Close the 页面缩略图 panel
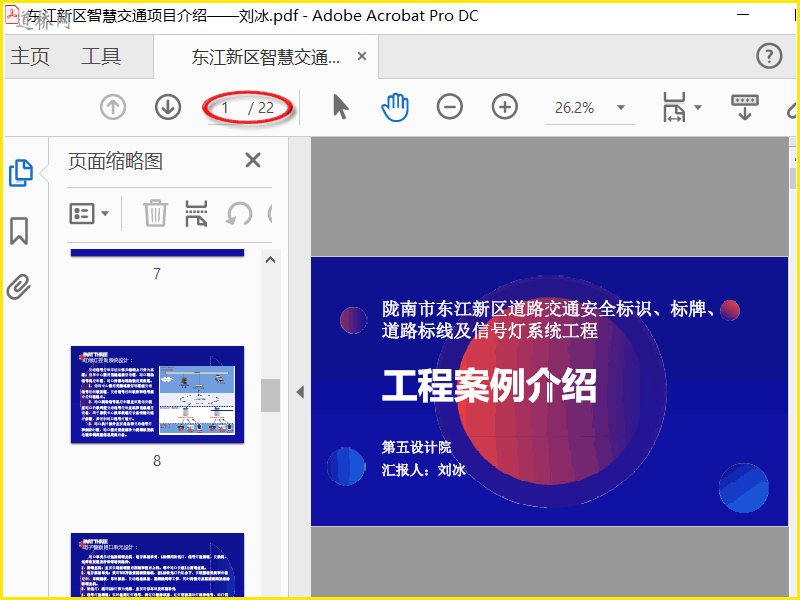Viewport: 800px width, 600px height. 253,160
